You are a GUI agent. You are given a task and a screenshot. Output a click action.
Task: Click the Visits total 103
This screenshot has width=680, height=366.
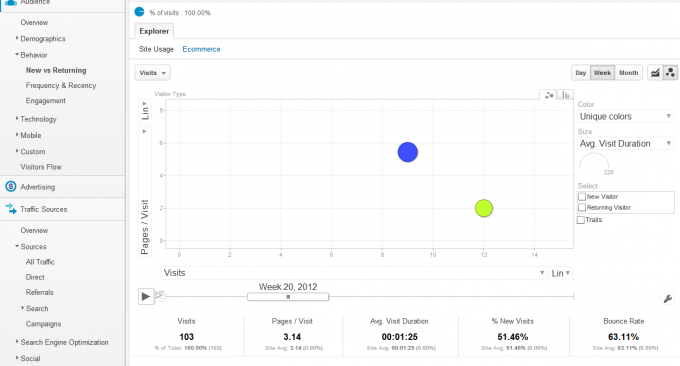(x=186, y=337)
